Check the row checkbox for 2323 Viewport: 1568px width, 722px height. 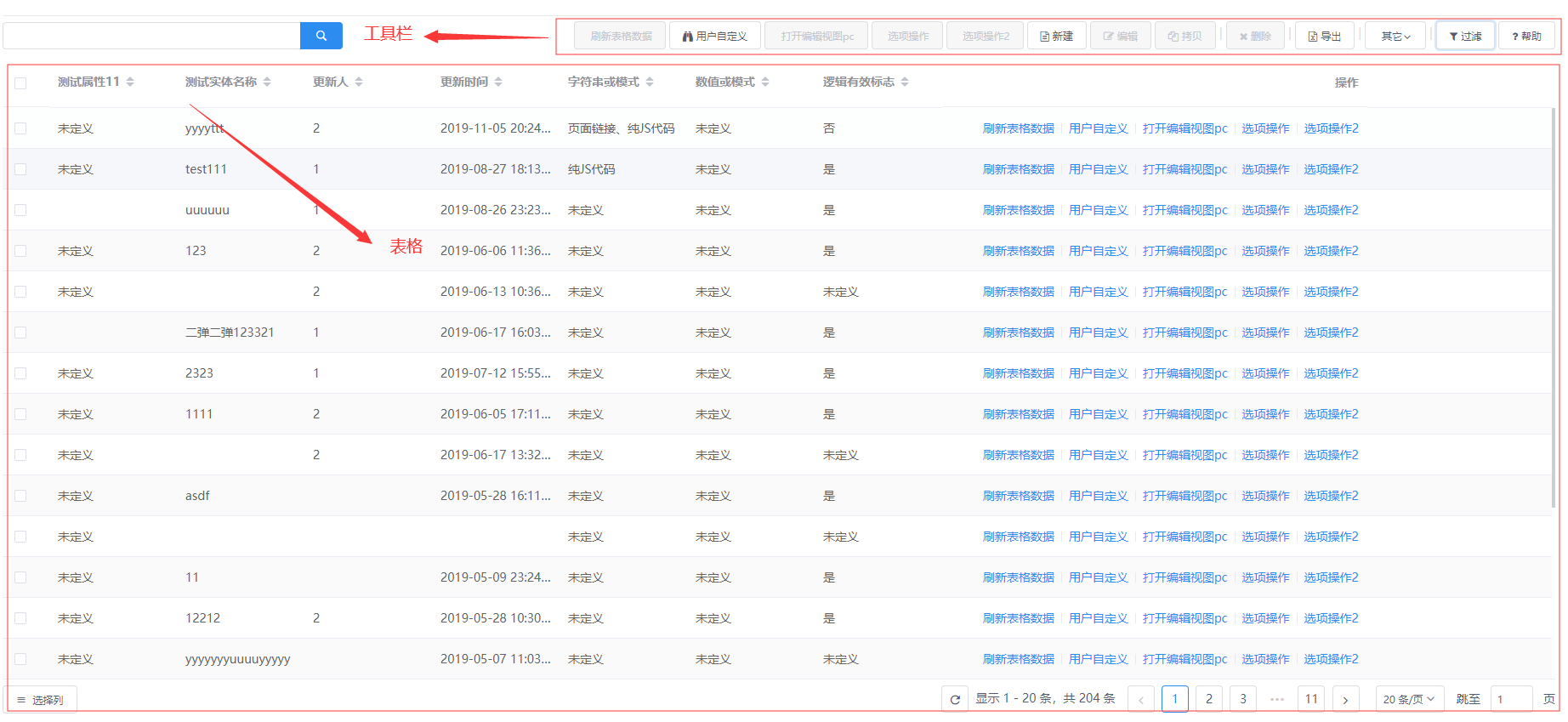tap(20, 373)
